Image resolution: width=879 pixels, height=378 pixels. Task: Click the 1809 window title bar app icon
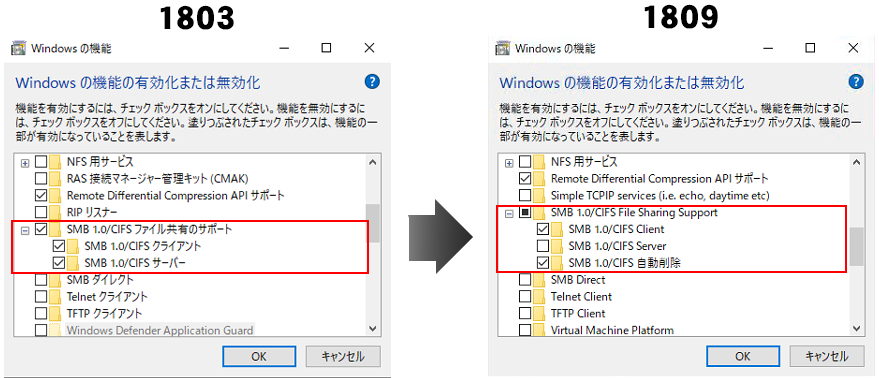click(503, 48)
